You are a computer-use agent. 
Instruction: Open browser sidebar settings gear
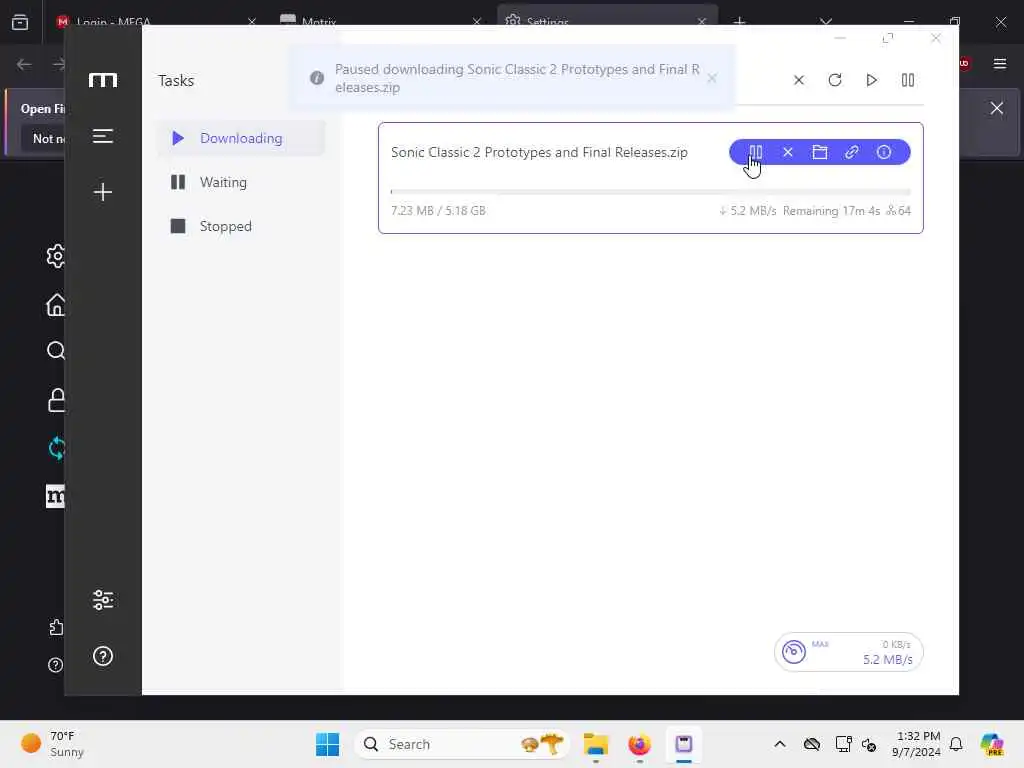point(56,255)
